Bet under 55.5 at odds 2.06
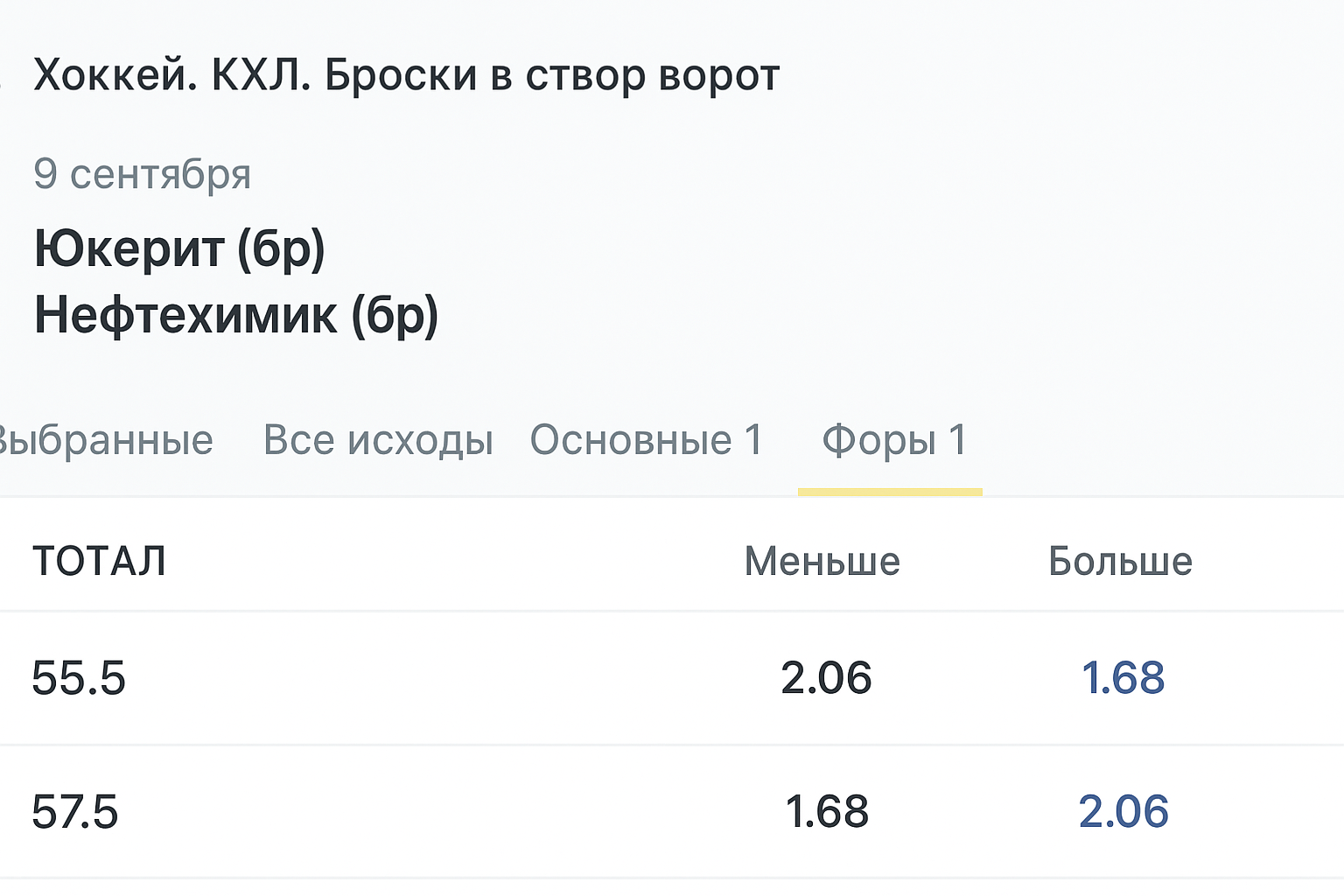The height and width of the screenshot is (896, 1344). pyautogui.click(x=826, y=678)
